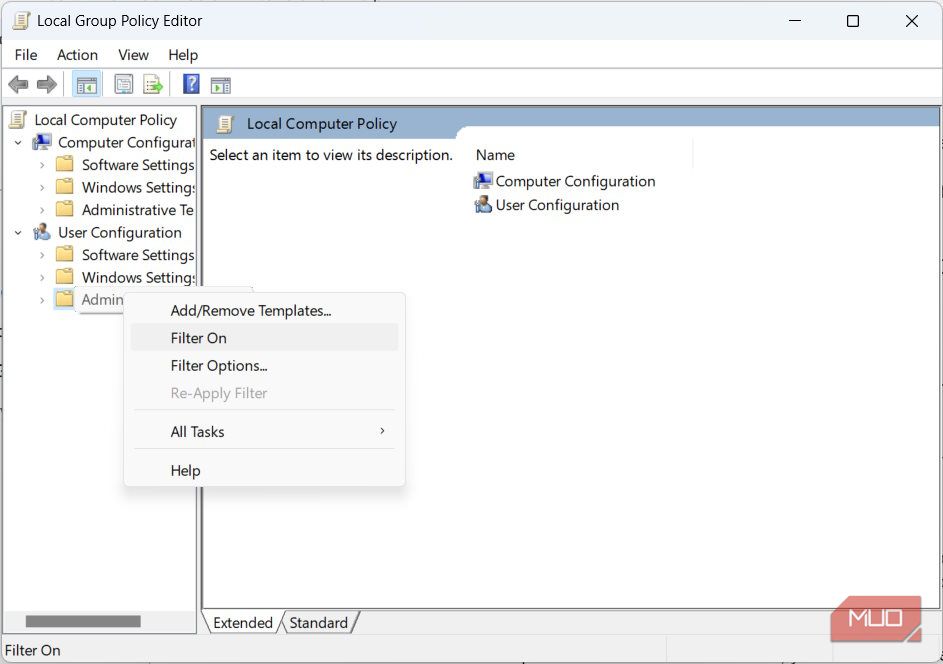
Task: Collapse the Computer Configuration tree node
Action: click(x=18, y=143)
